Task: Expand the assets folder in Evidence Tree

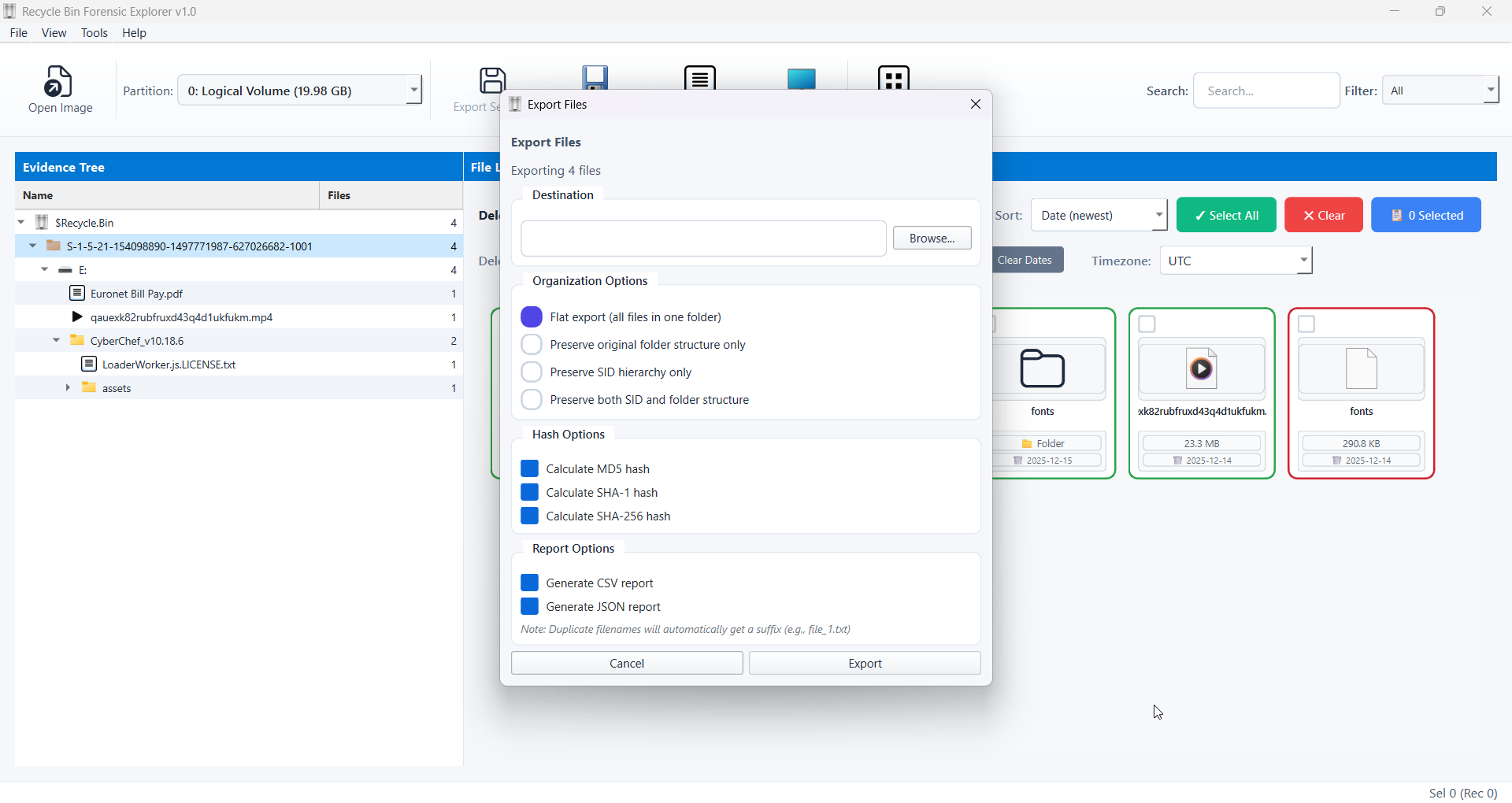Action: (68, 387)
